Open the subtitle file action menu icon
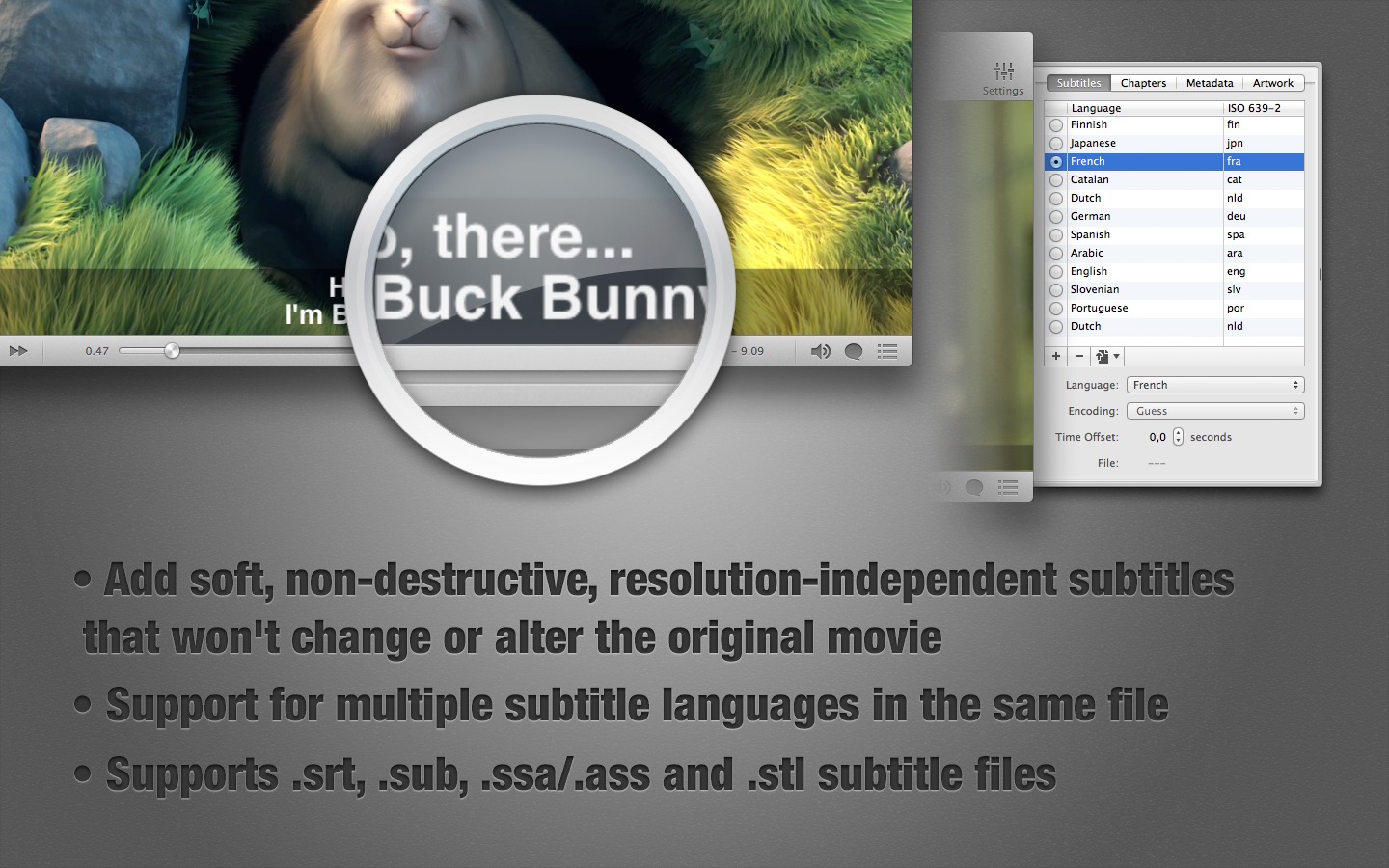1389x868 pixels. click(x=1106, y=356)
